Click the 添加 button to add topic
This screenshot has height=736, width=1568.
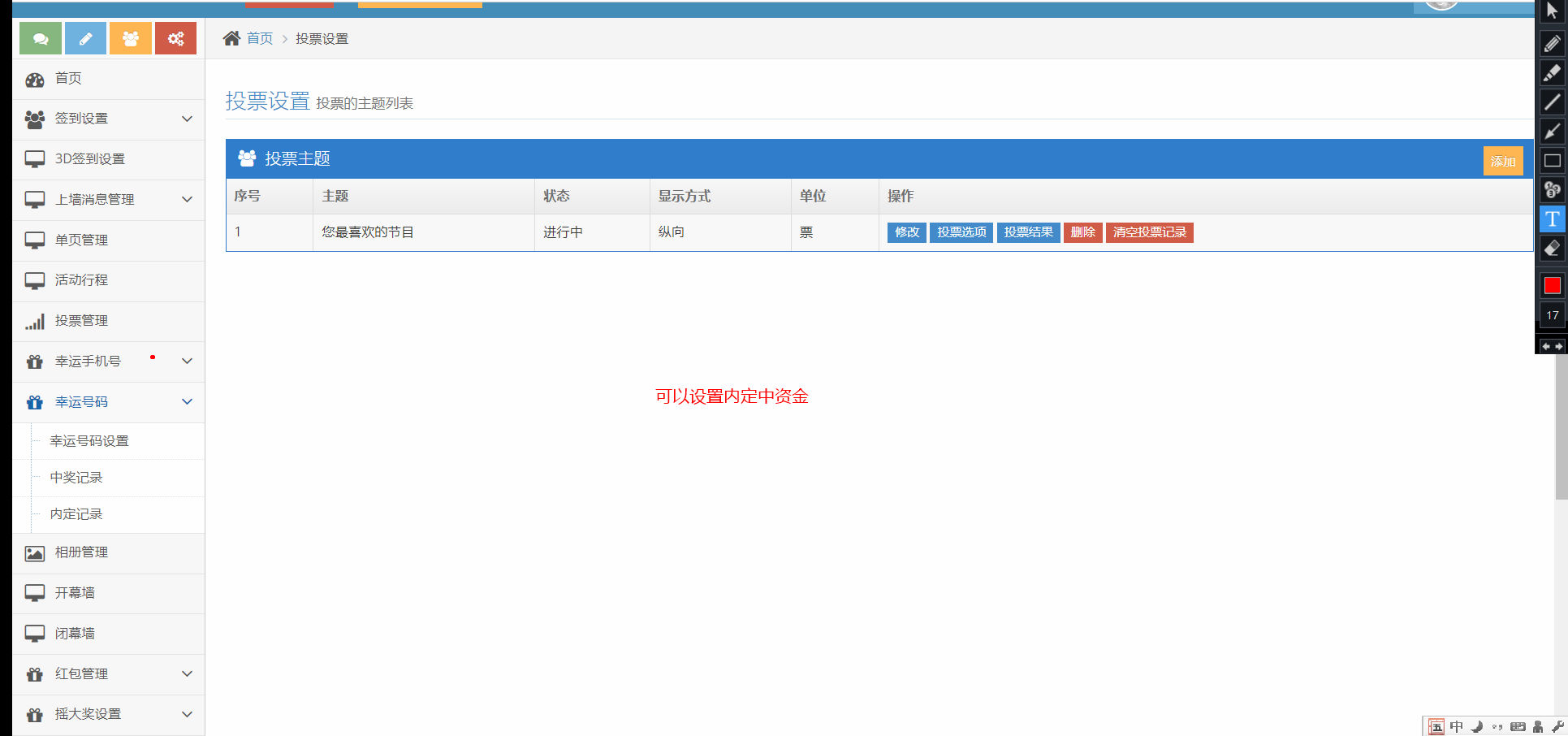[1502, 161]
